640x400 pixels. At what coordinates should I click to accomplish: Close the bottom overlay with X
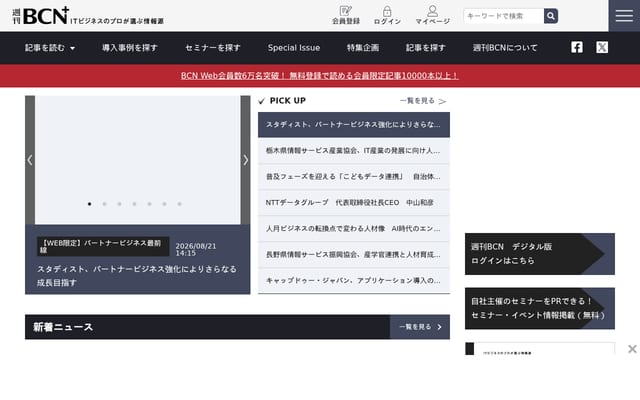[x=632, y=349]
